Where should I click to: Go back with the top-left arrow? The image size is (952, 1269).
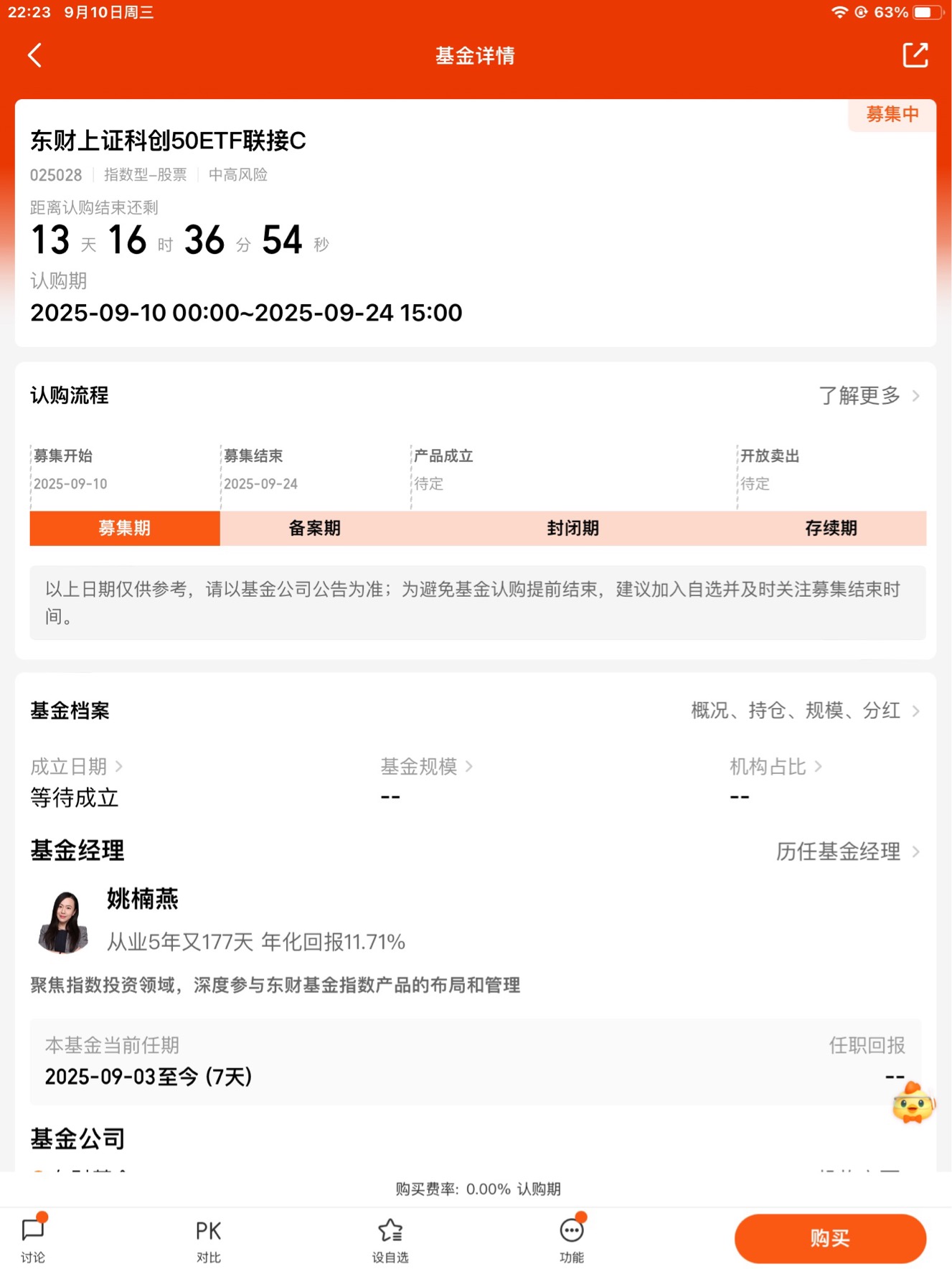tap(34, 55)
